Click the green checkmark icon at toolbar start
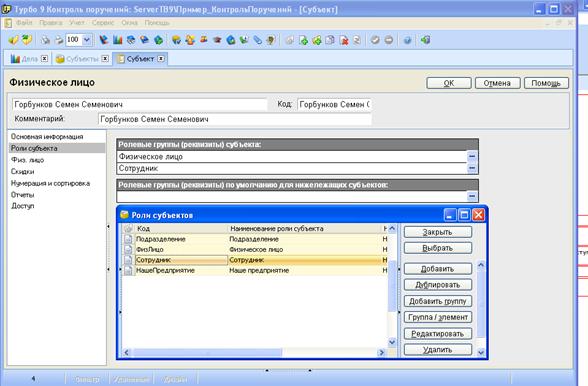588x386 pixels. click(14, 40)
